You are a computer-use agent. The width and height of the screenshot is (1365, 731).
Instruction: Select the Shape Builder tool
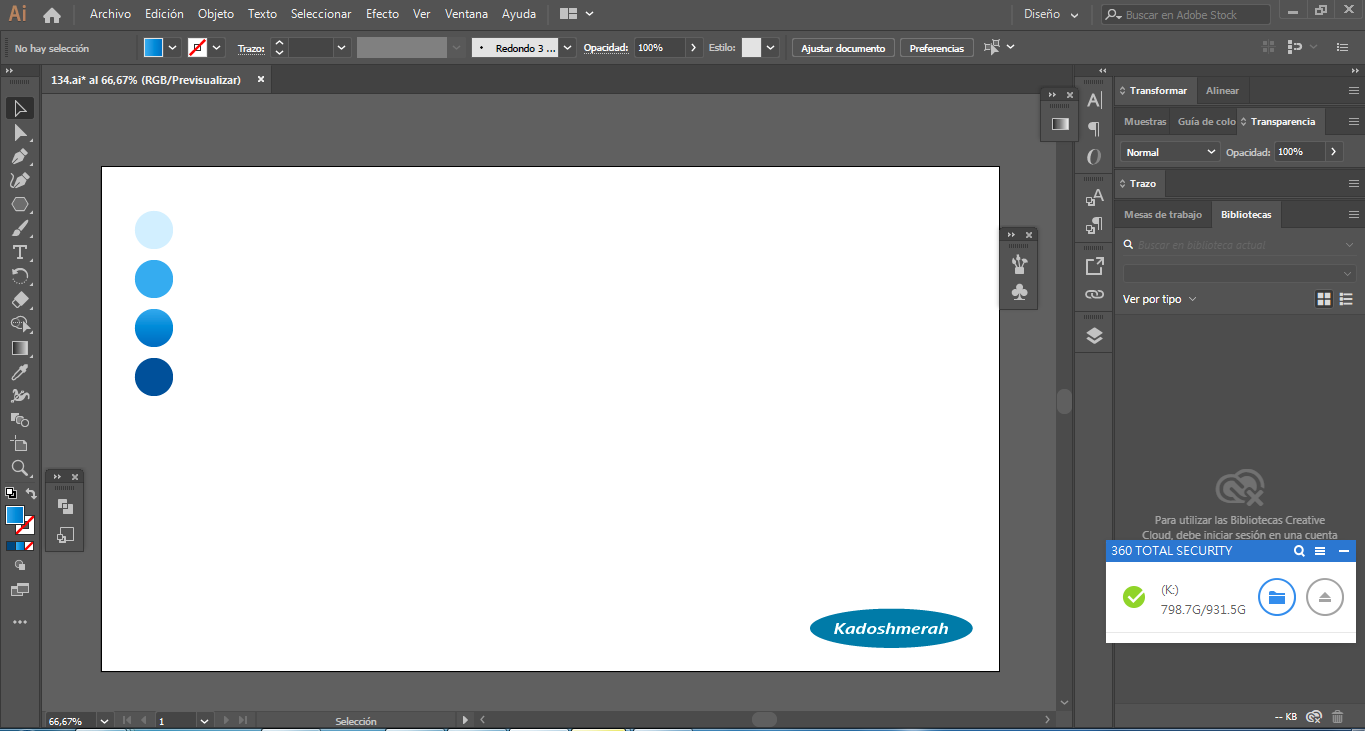19,324
